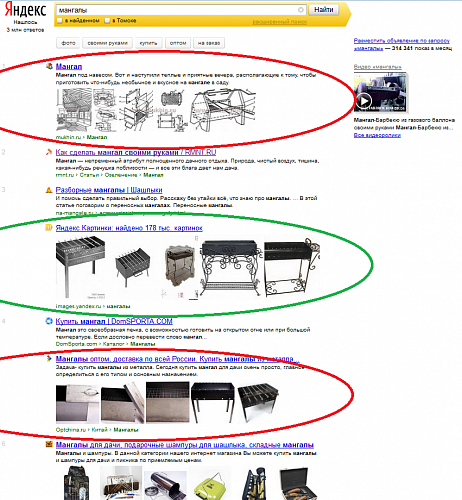462x500 pixels.
Task: Click the Найти search button
Action: 324,10
